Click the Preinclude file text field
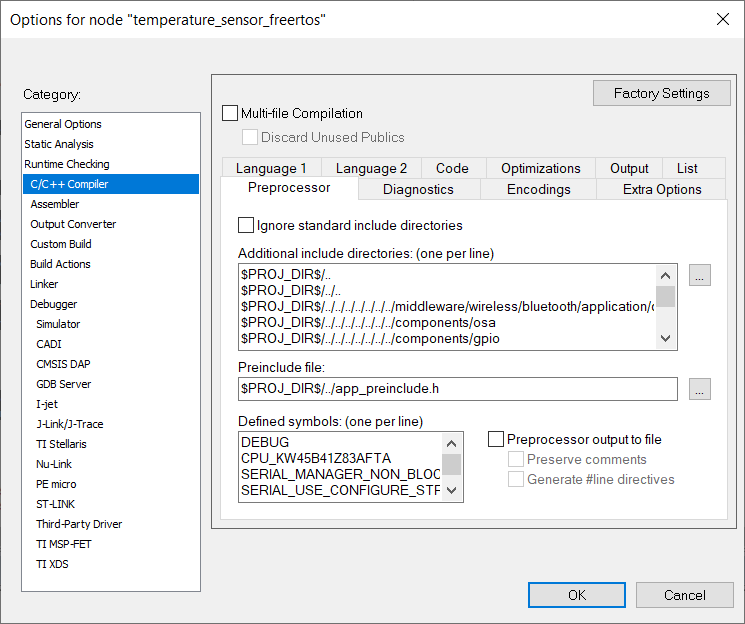Image resolution: width=745 pixels, height=624 pixels. [457, 388]
